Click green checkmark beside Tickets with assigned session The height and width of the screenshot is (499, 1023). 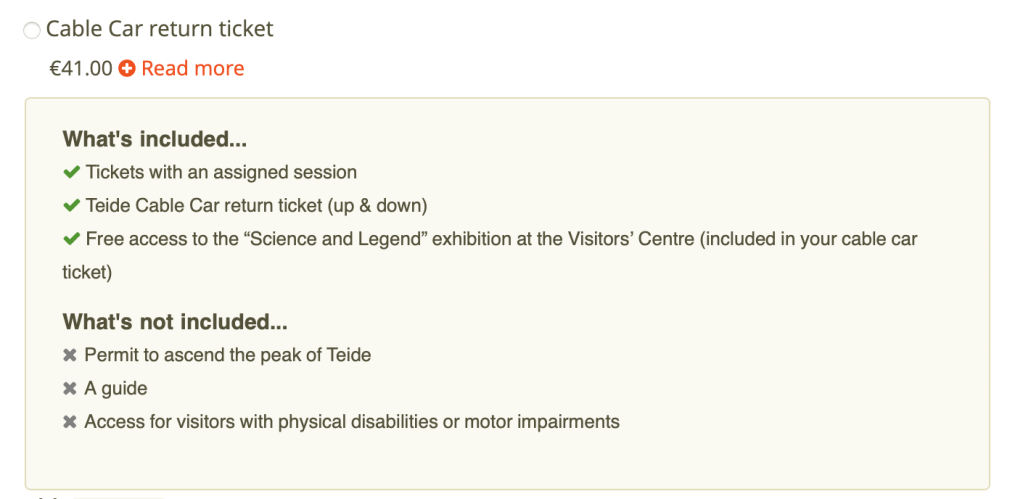(x=71, y=173)
